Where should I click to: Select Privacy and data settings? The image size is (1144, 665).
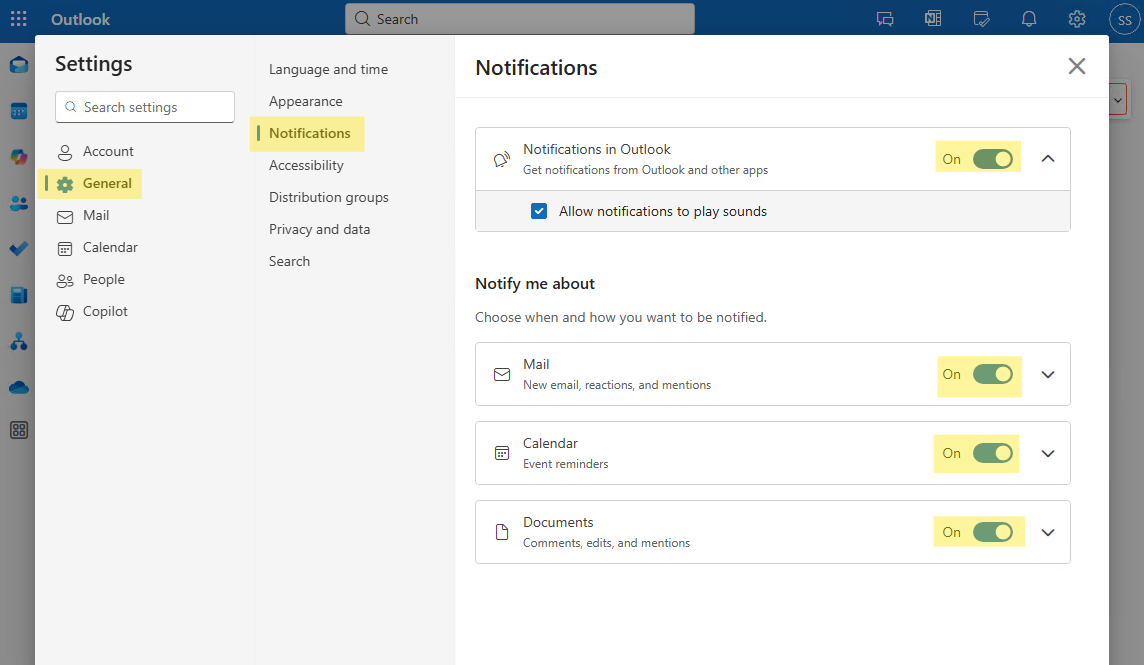click(319, 229)
